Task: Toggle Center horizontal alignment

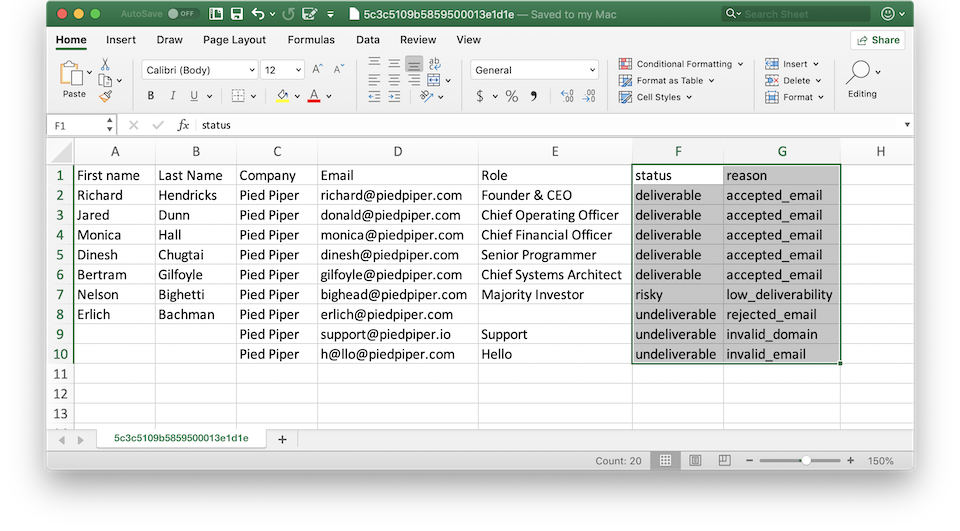Action: tap(394, 80)
